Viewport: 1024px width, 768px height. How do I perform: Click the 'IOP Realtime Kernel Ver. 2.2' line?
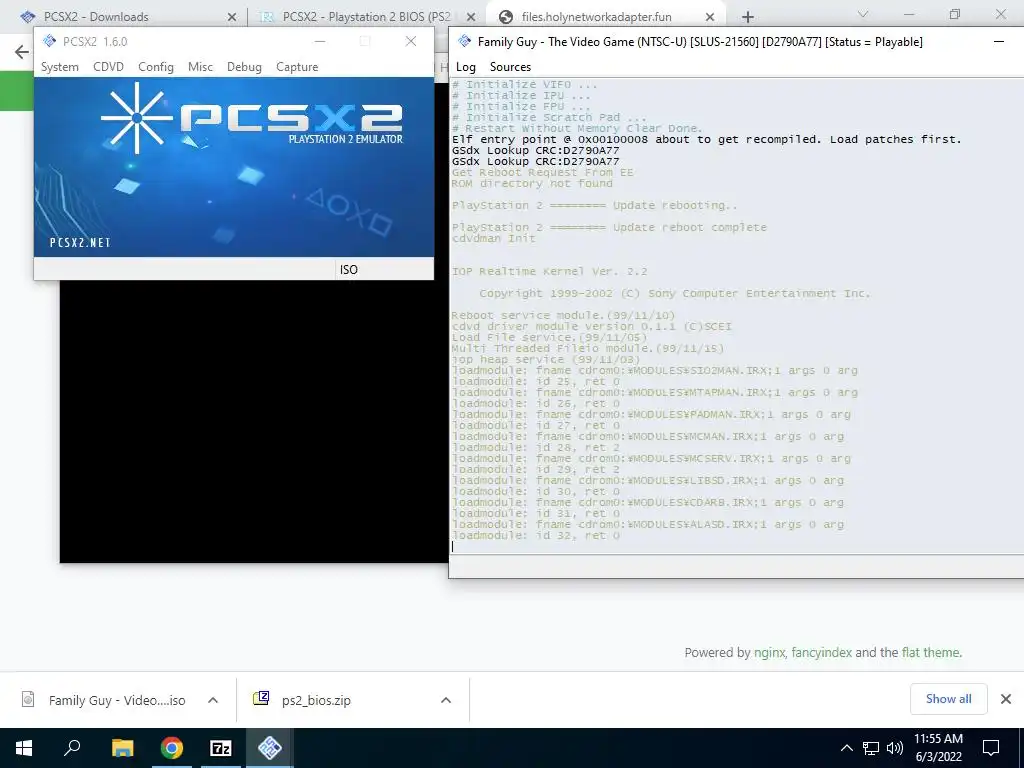549,271
